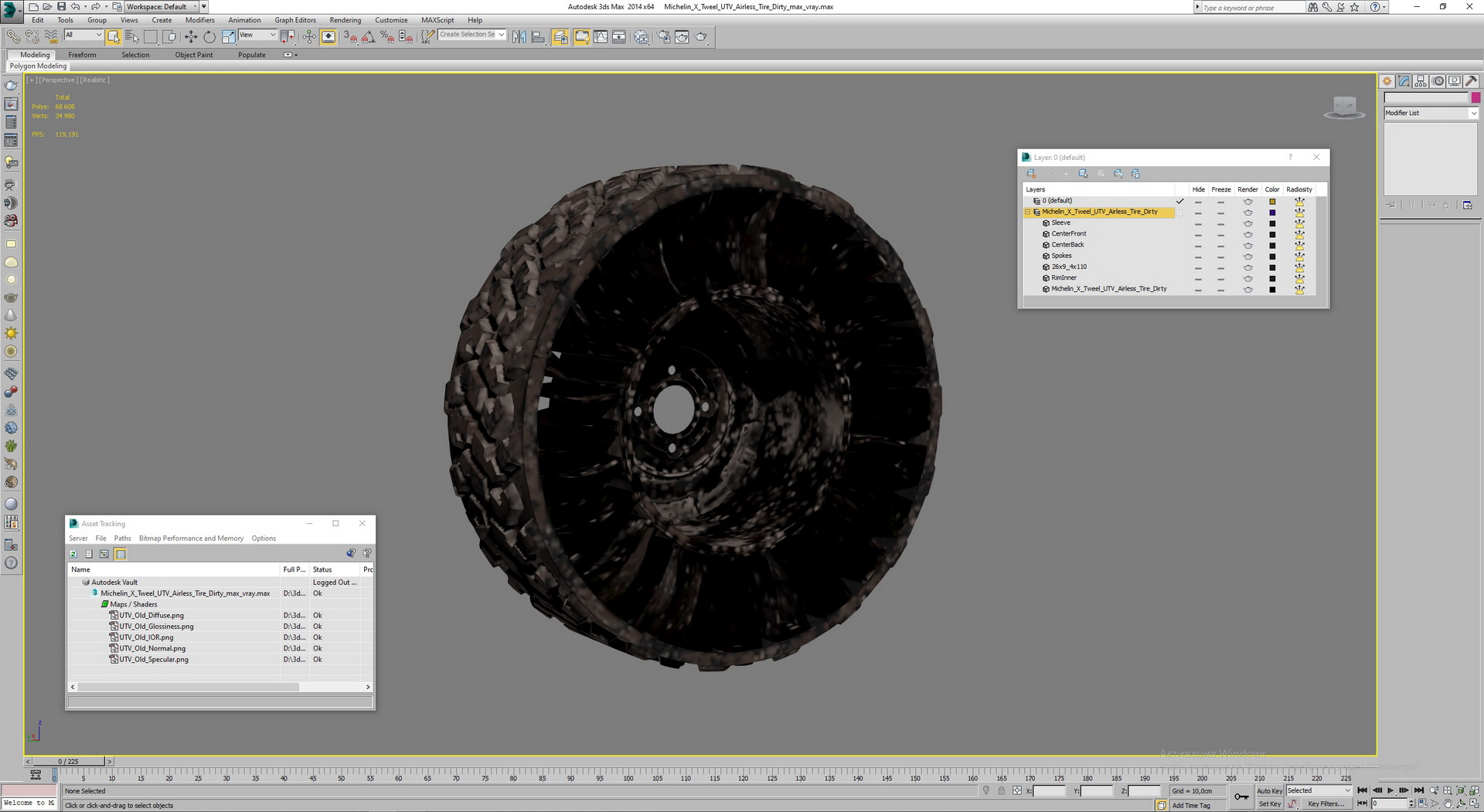The height and width of the screenshot is (812, 1484).
Task: Make 0 (default) the current layer checkmark
Action: pyautogui.click(x=1179, y=201)
